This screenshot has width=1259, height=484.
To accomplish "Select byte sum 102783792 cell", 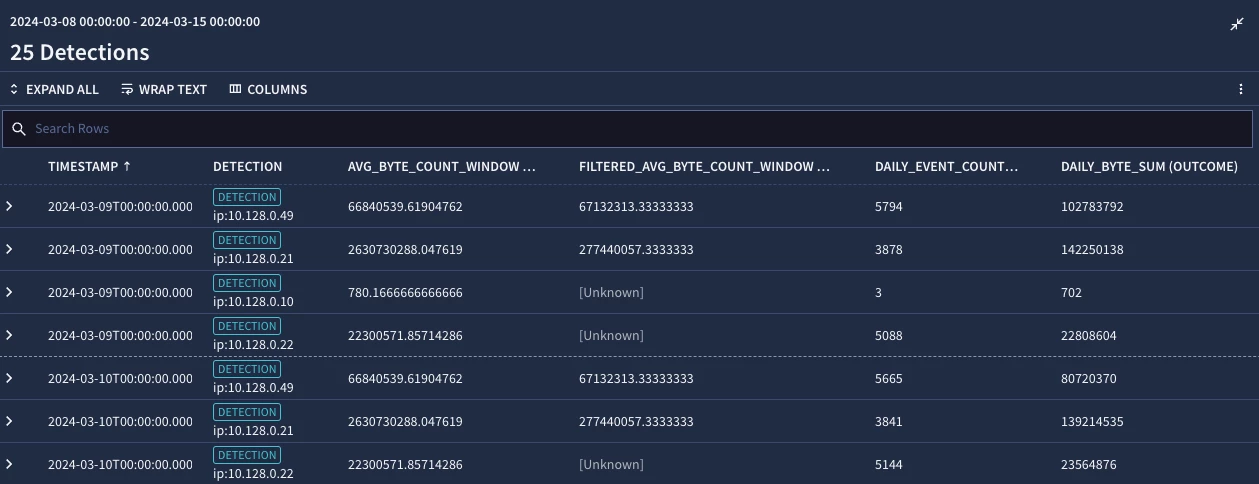I will tap(1092, 207).
